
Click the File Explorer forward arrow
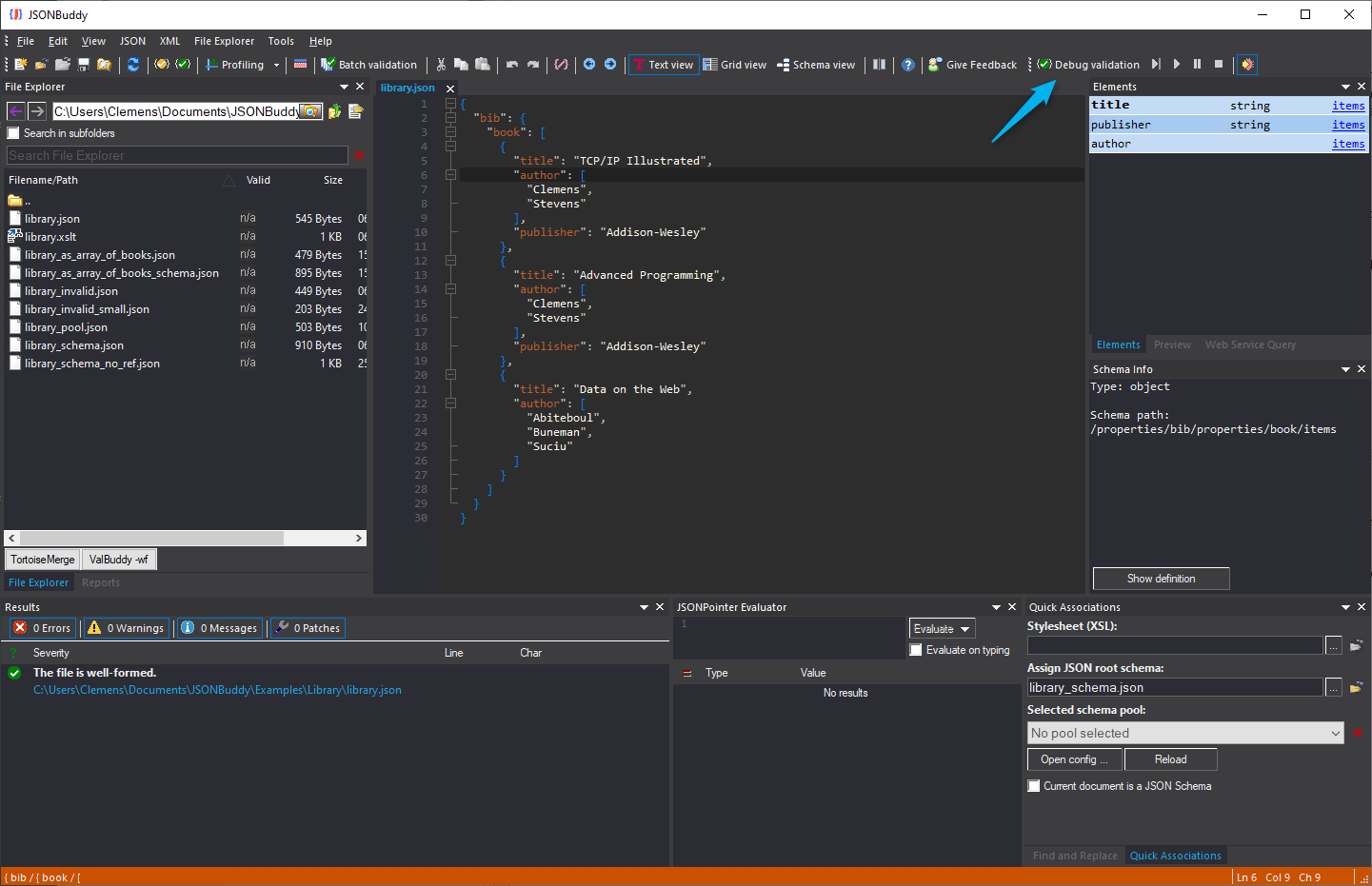click(x=37, y=111)
